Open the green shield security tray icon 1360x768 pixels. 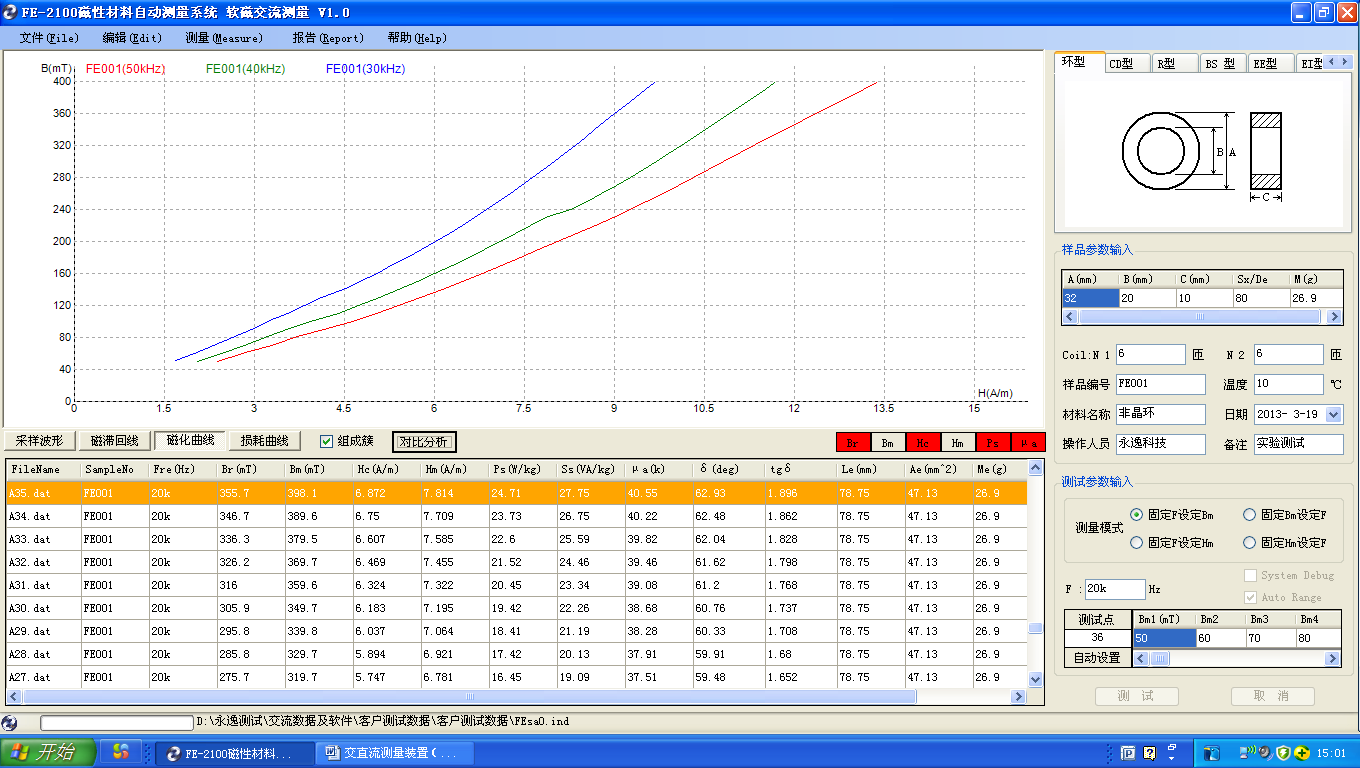coord(1283,752)
